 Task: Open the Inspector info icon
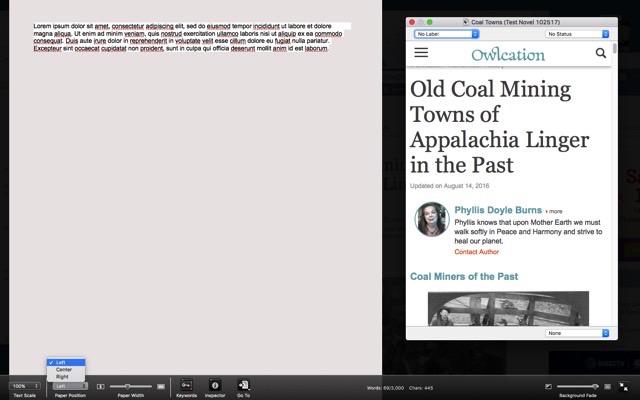[215, 385]
